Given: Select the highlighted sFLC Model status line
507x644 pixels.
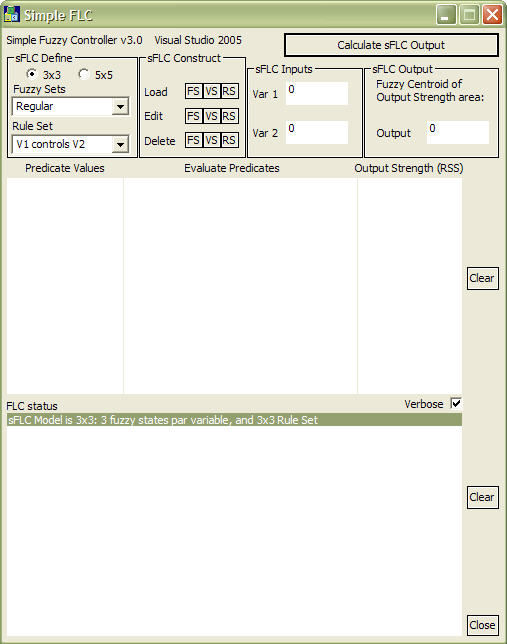Looking at the screenshot, I should pyautogui.click(x=234, y=420).
